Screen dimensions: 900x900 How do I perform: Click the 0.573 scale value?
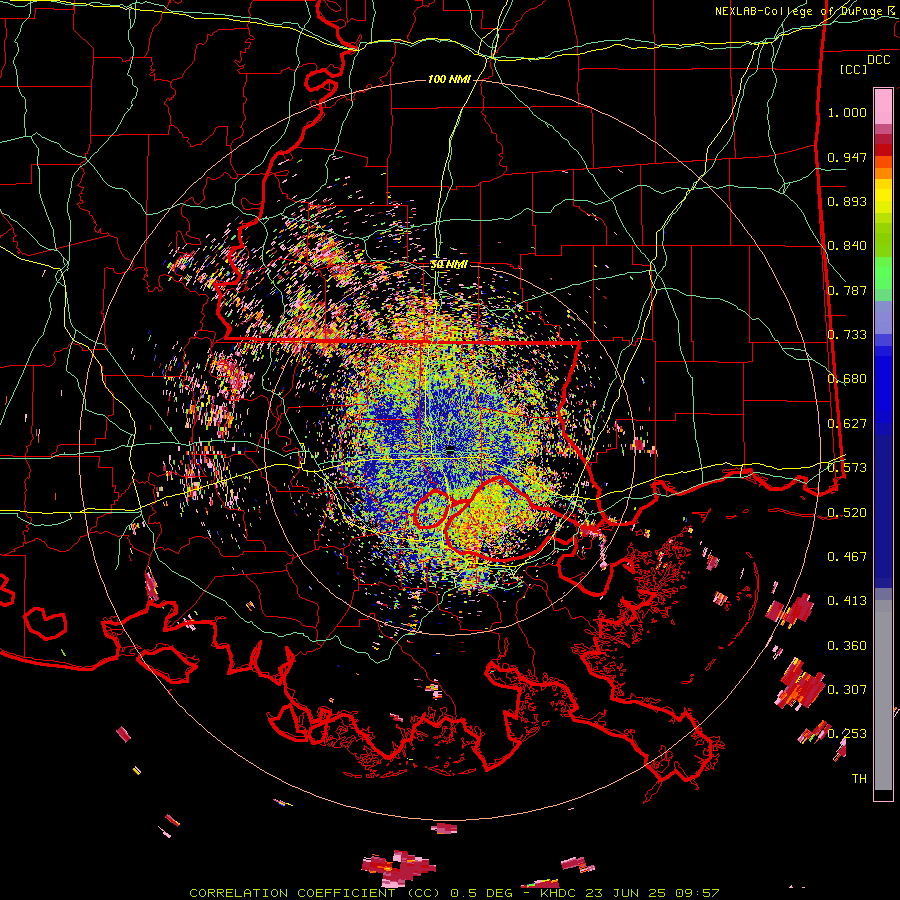(847, 468)
